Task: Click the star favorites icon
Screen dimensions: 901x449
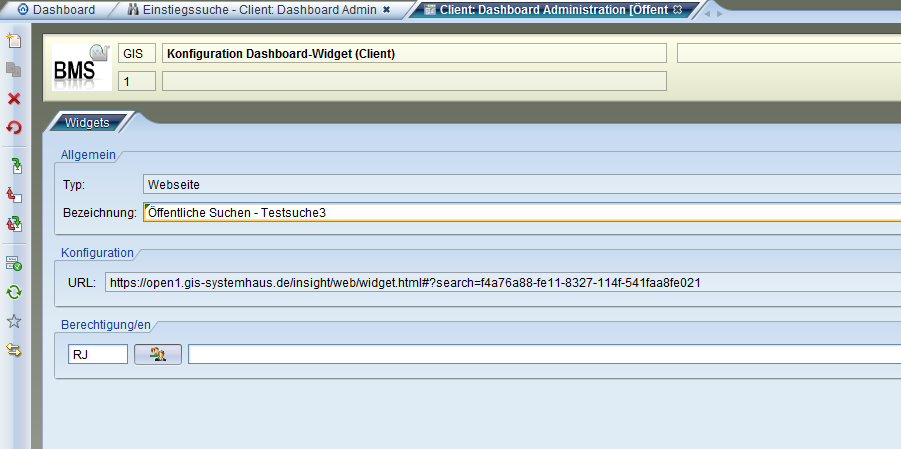Action: pyautogui.click(x=14, y=321)
